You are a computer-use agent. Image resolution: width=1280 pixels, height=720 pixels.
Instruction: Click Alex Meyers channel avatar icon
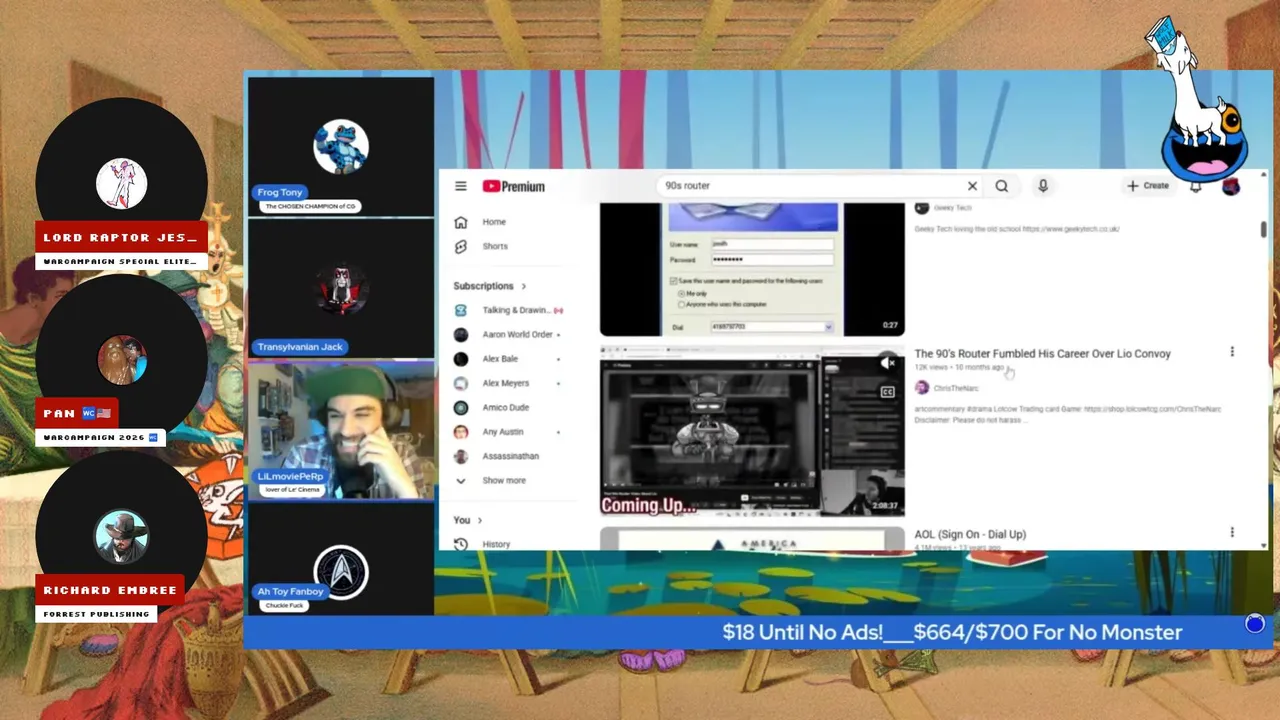tap(461, 383)
